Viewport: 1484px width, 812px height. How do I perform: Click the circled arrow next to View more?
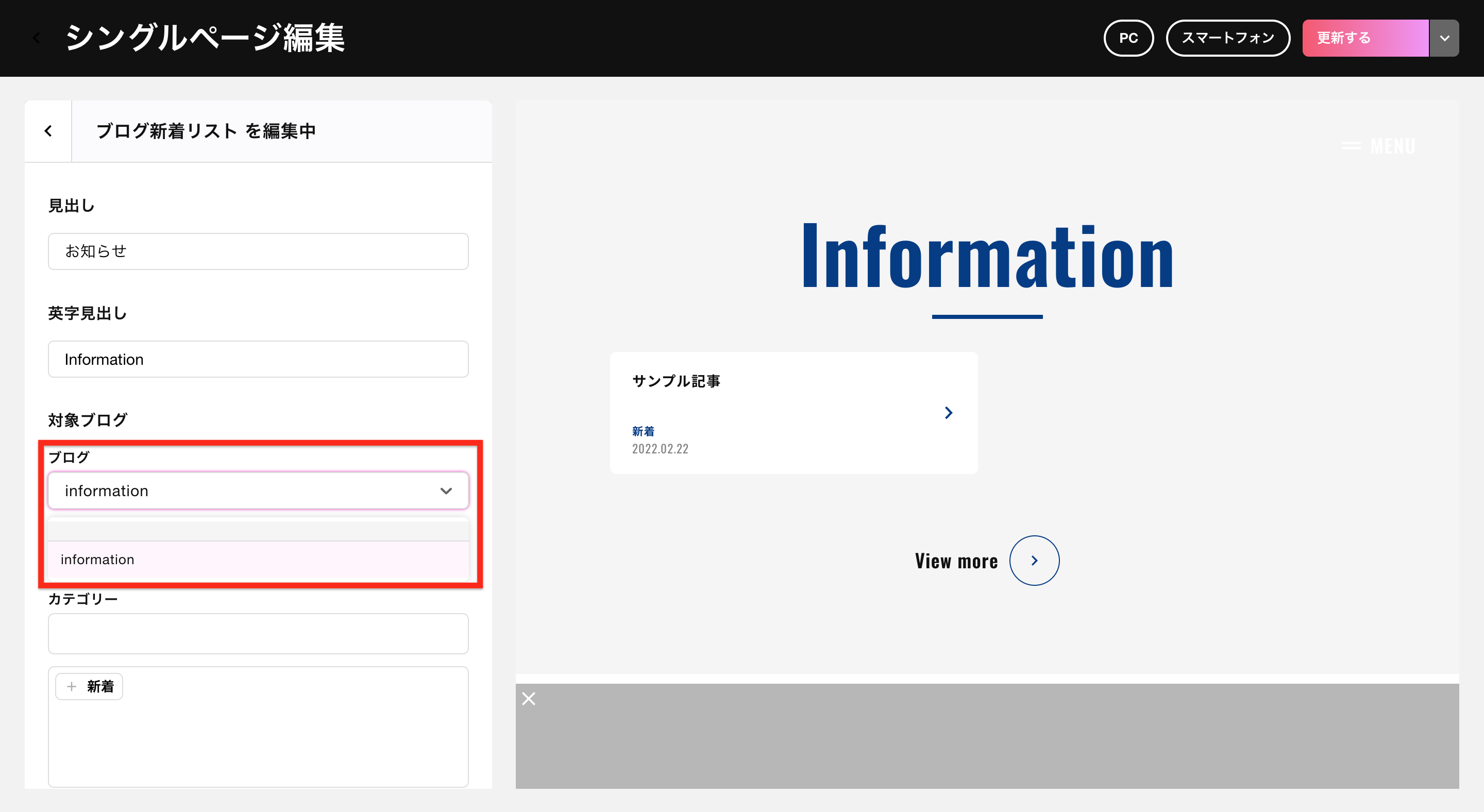[x=1034, y=561]
